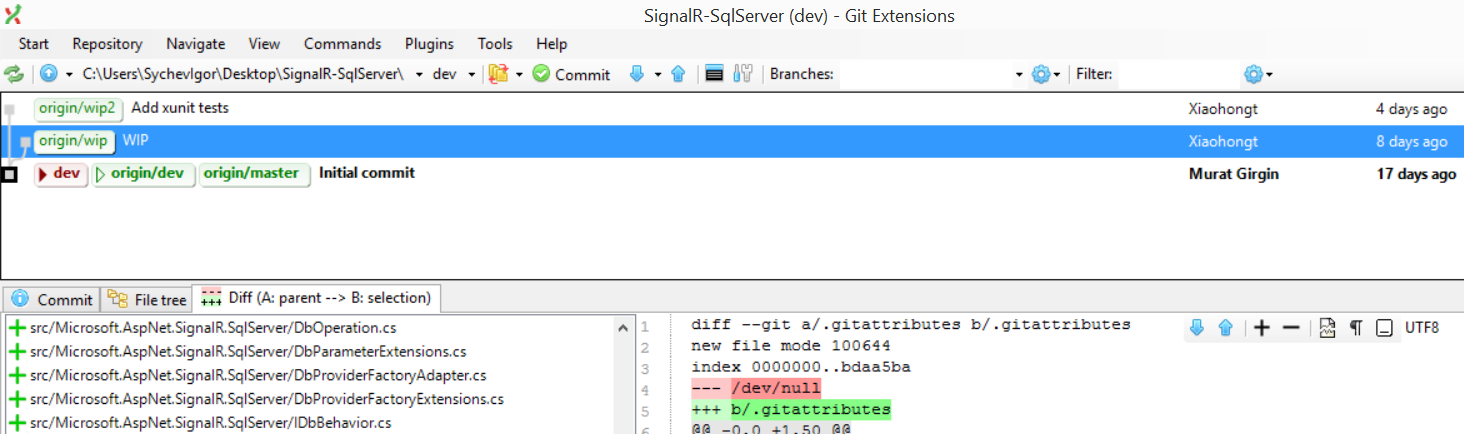Open the repository path dropdown

tap(419, 74)
